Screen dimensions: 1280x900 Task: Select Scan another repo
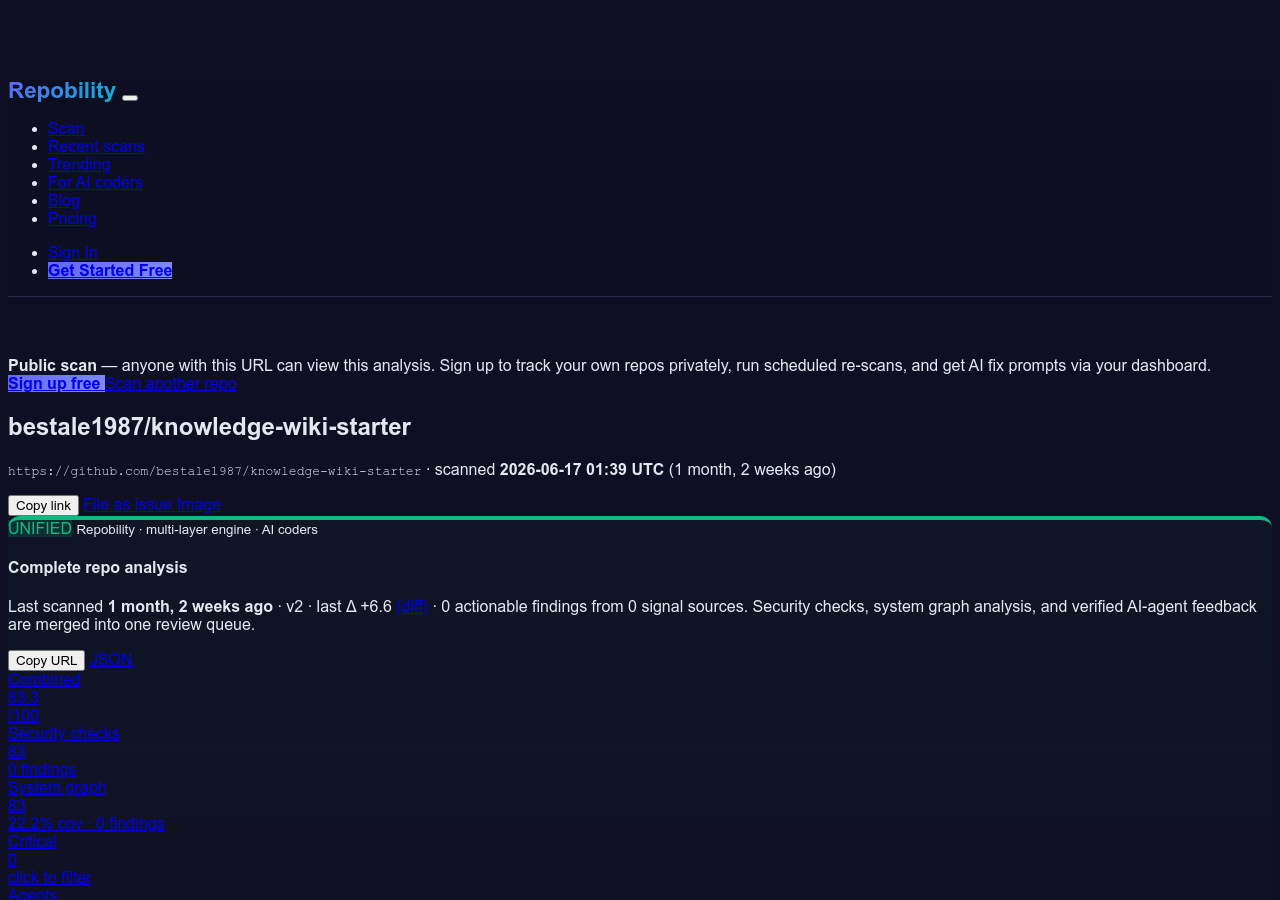click(171, 383)
